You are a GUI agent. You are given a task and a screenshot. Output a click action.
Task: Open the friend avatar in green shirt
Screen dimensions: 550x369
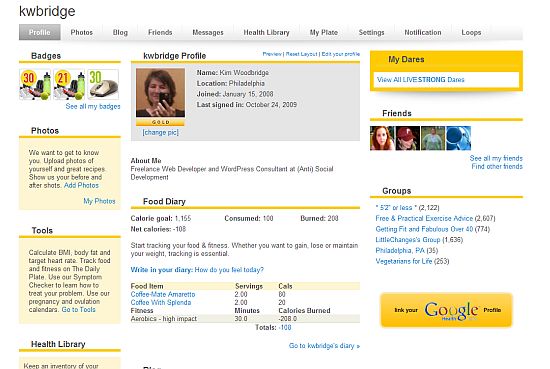[x=433, y=138]
